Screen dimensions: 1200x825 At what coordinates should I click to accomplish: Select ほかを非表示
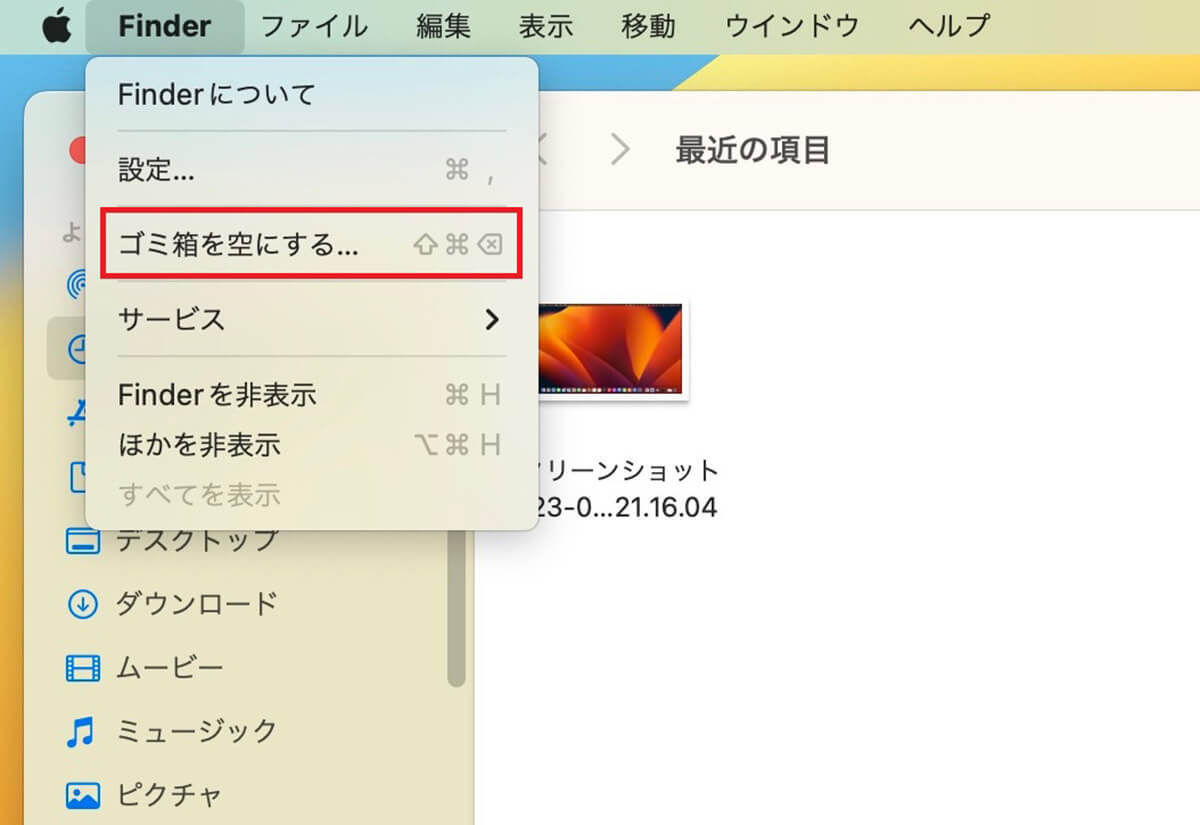(312, 444)
